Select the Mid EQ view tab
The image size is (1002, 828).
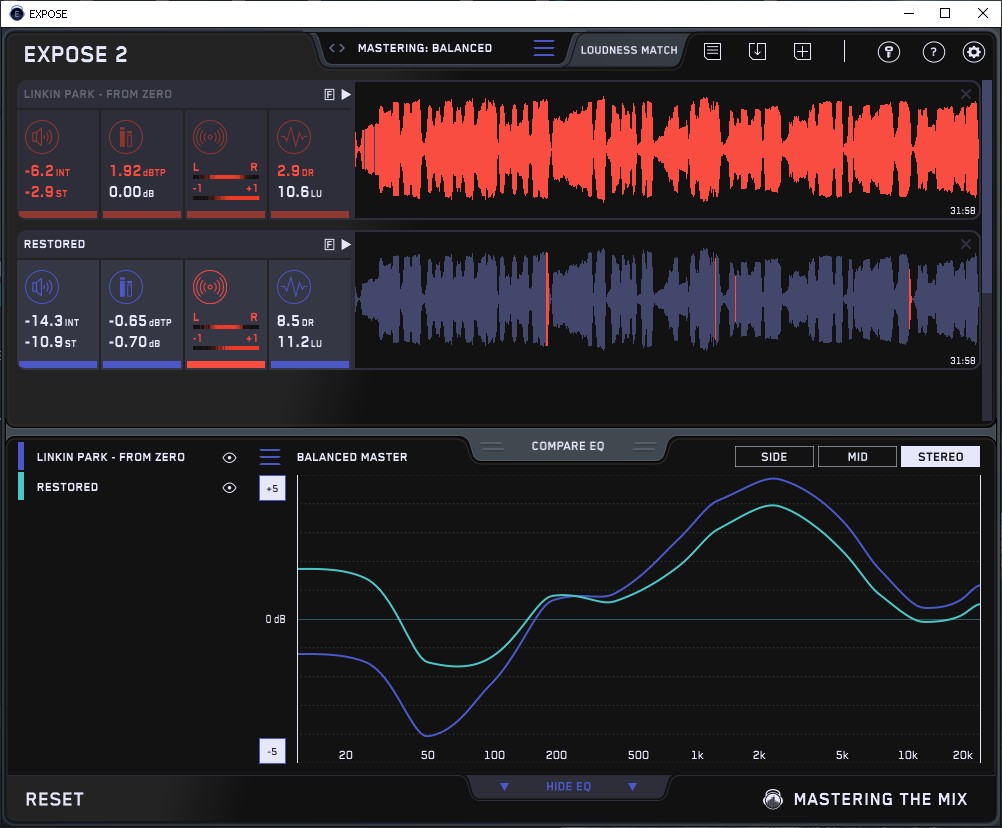click(857, 457)
